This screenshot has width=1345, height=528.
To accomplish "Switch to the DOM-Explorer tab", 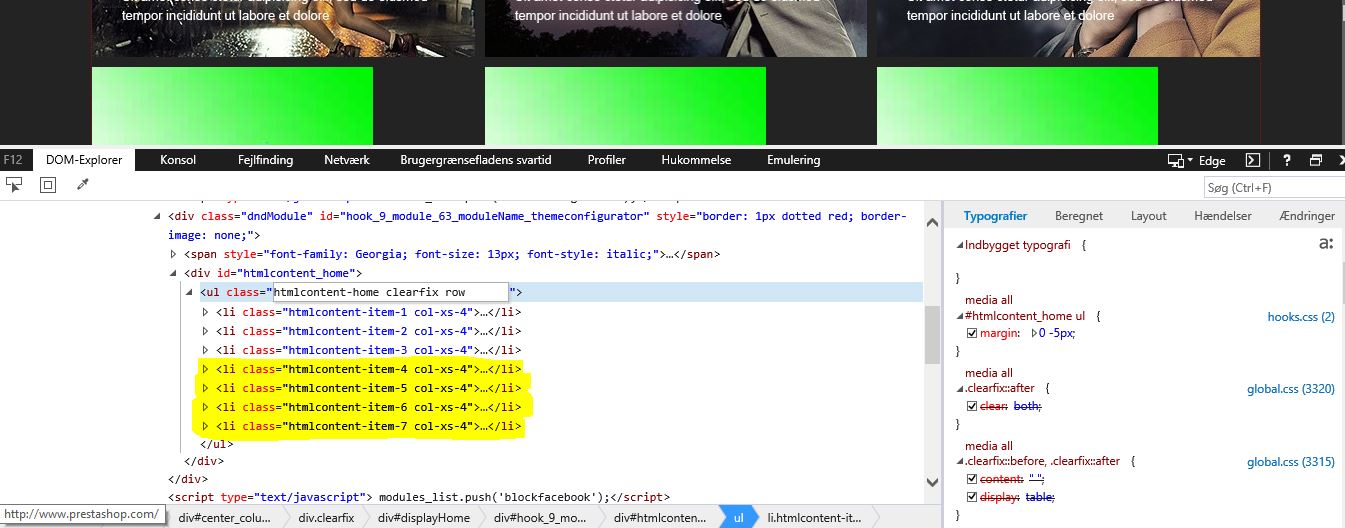I will click(84, 160).
